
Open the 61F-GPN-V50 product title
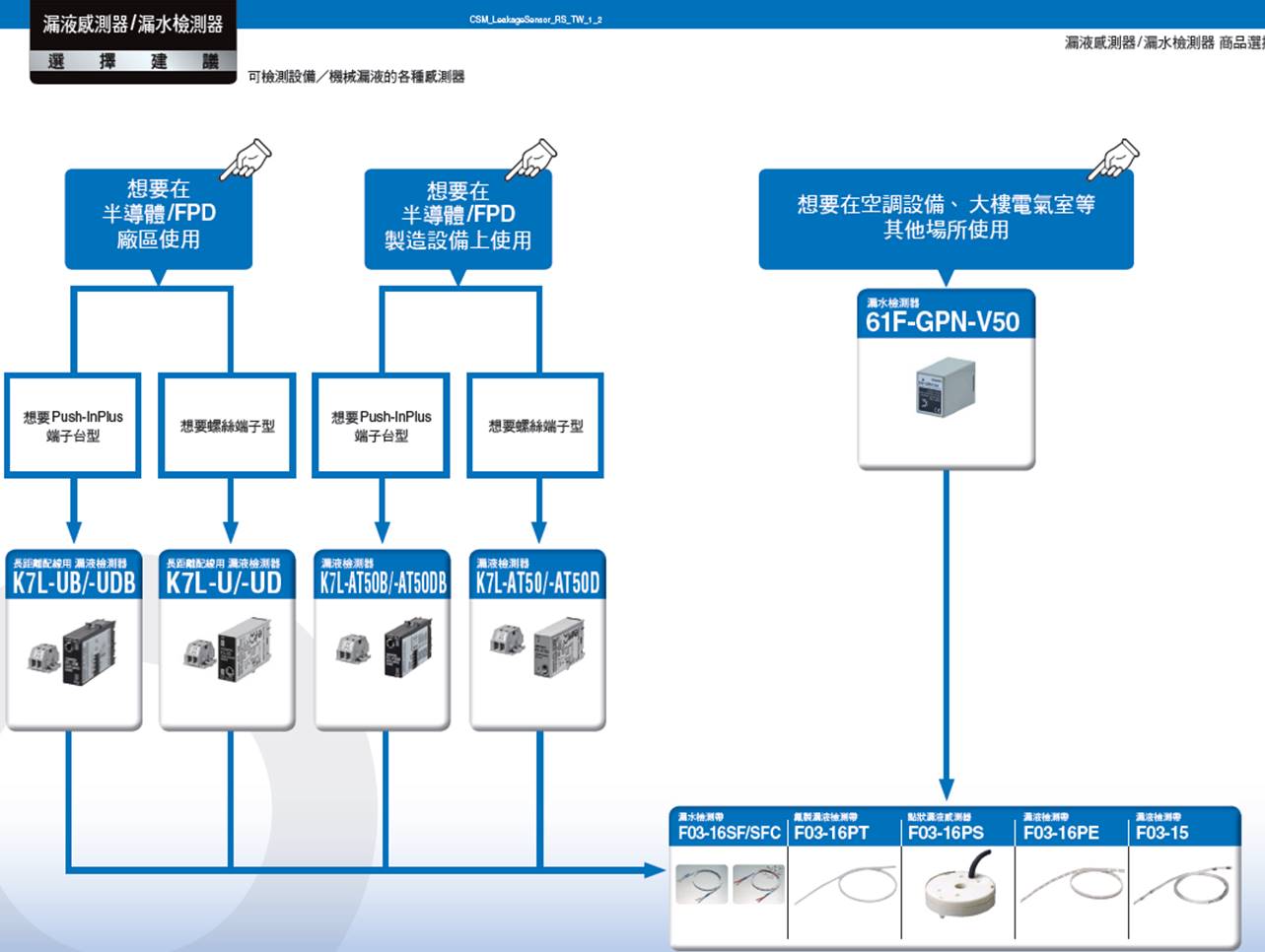click(x=943, y=322)
